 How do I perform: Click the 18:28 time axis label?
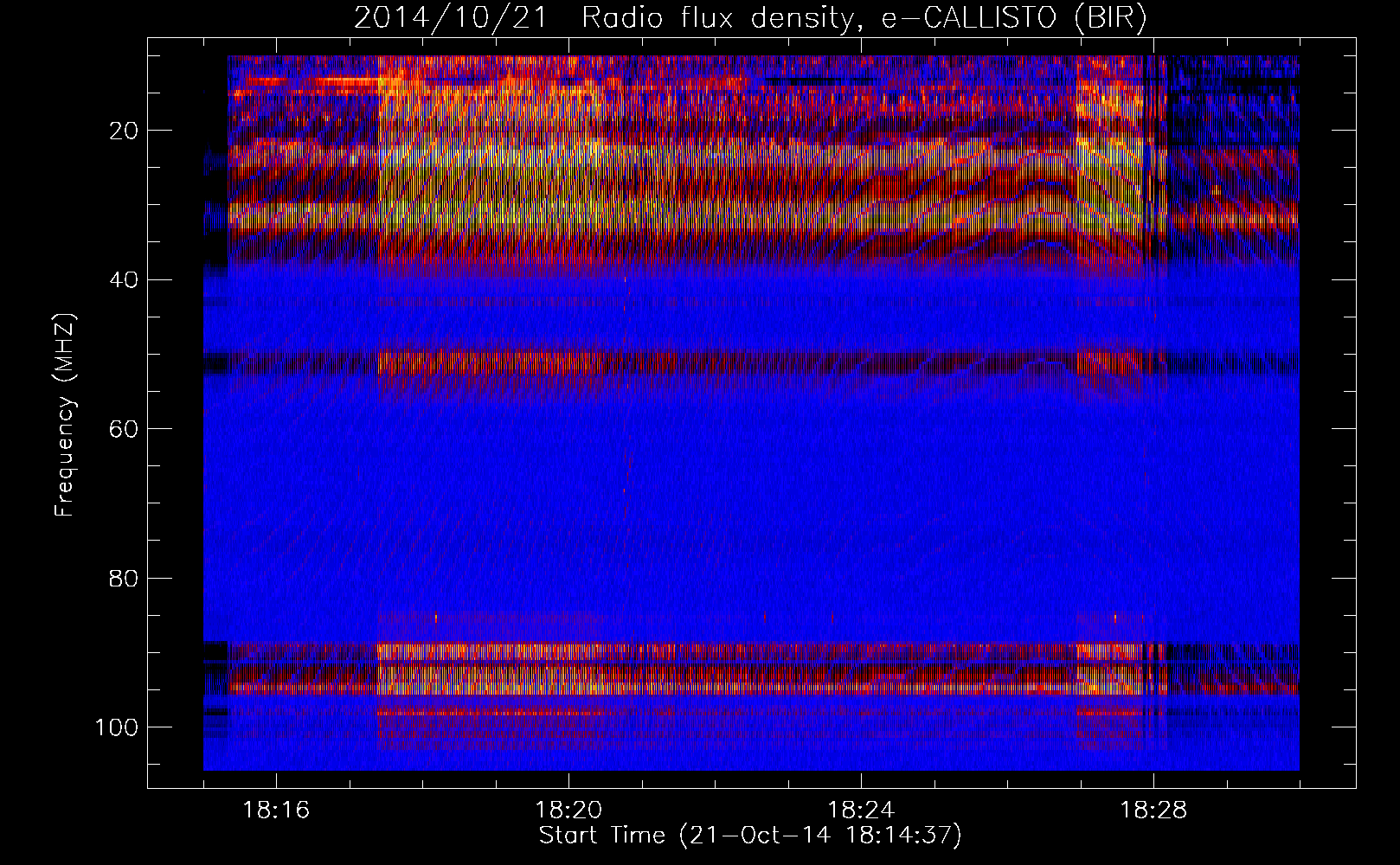1153,811
